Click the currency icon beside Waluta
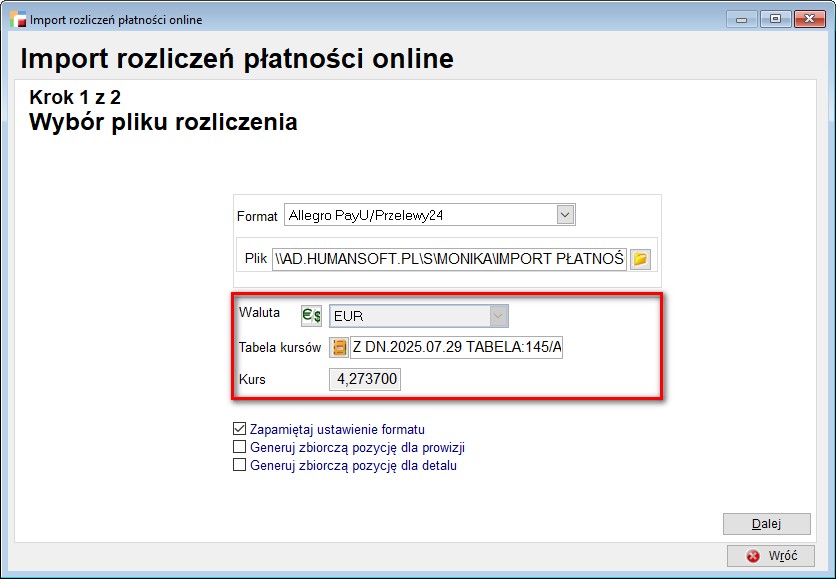Screen dimensions: 836x579 (x=312, y=316)
